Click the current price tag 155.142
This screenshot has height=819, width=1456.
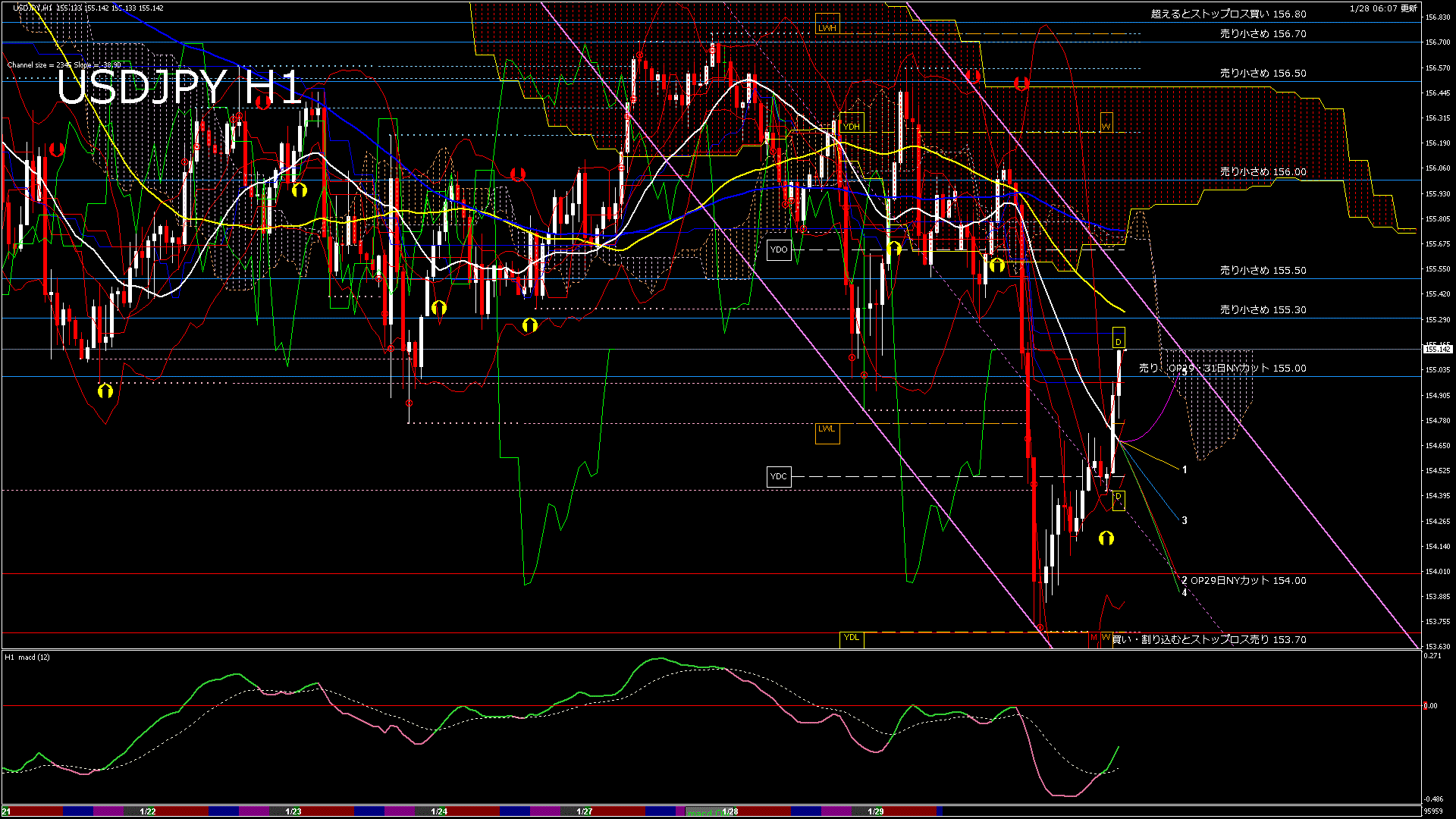pos(1438,349)
